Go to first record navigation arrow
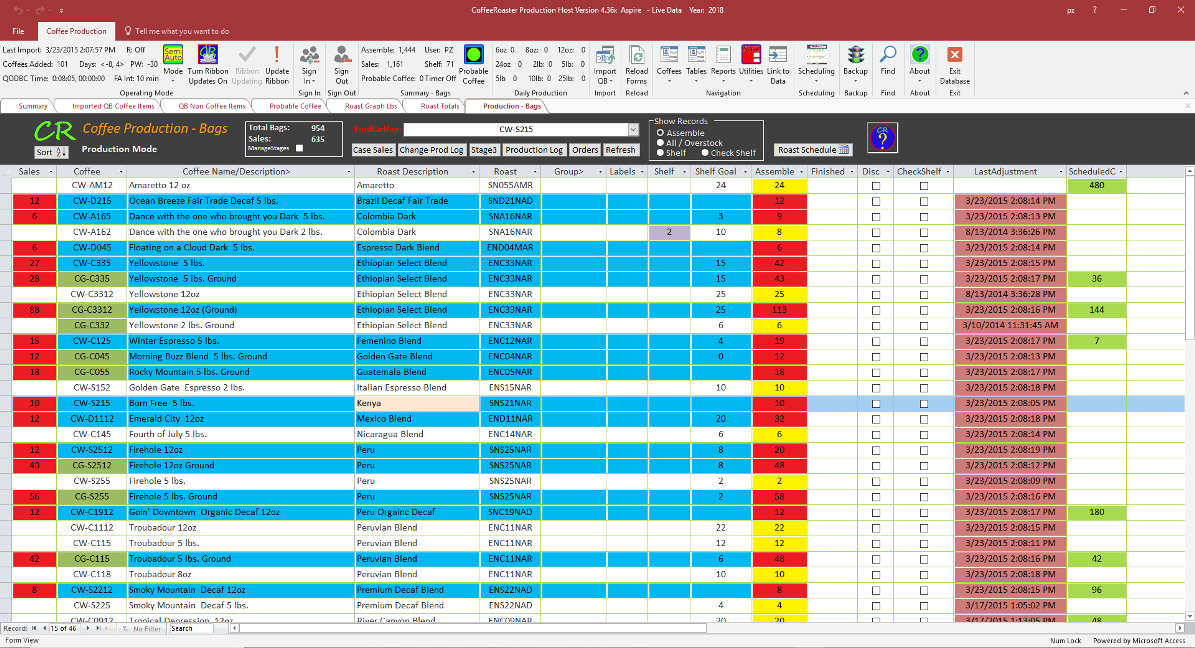Viewport: 1195px width, 648px height. pyautogui.click(x=34, y=629)
